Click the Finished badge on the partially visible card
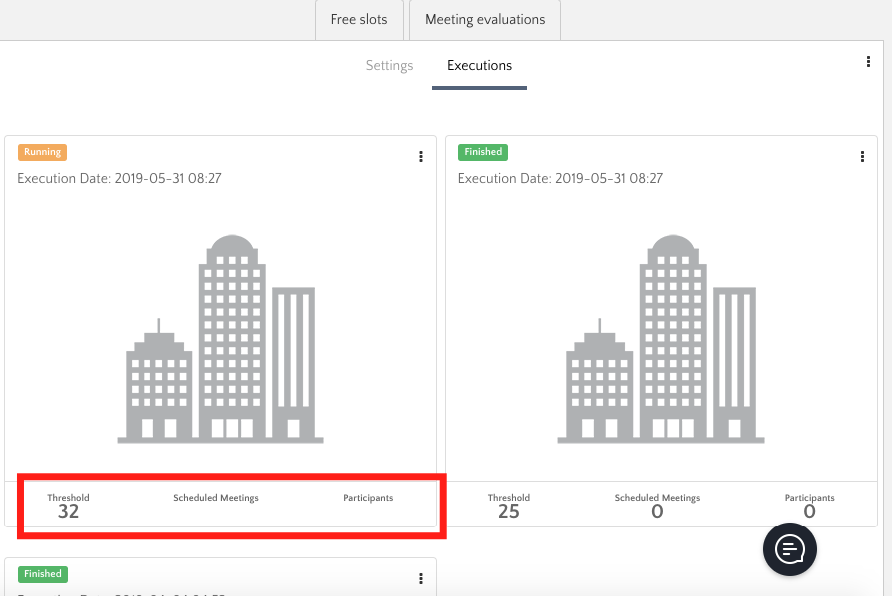Viewport: 892px width, 596px height. coord(42,574)
